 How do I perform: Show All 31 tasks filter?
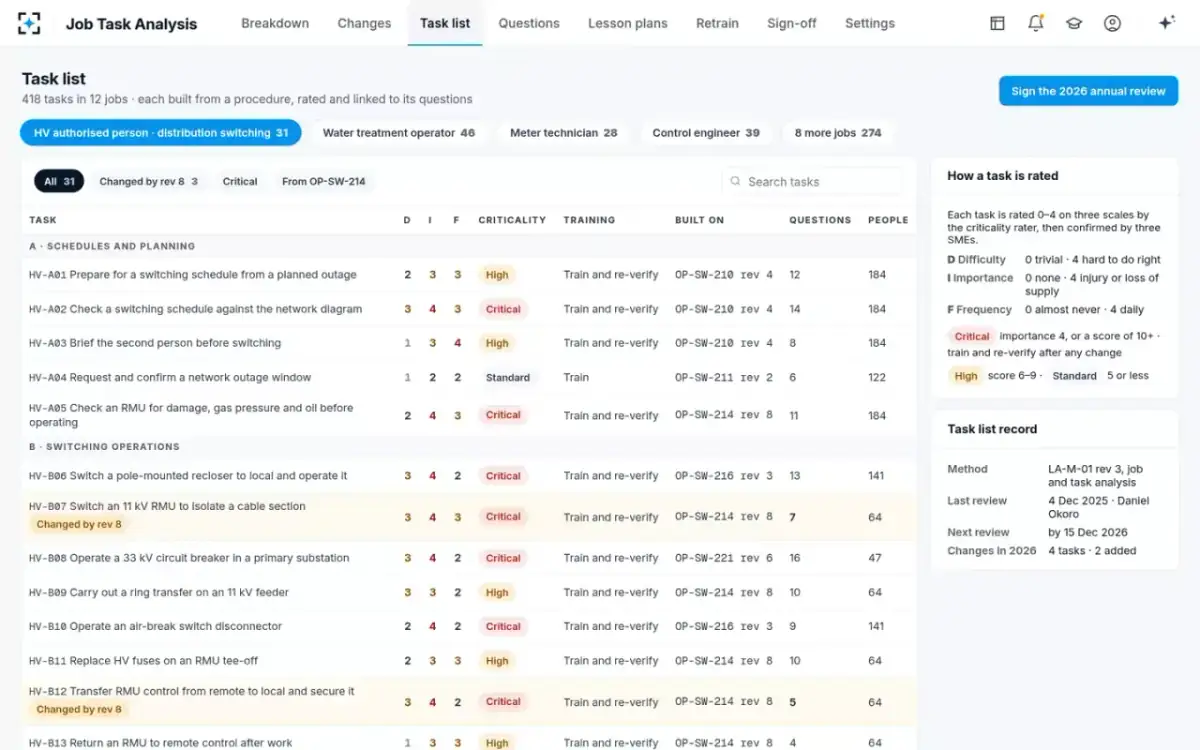point(59,181)
